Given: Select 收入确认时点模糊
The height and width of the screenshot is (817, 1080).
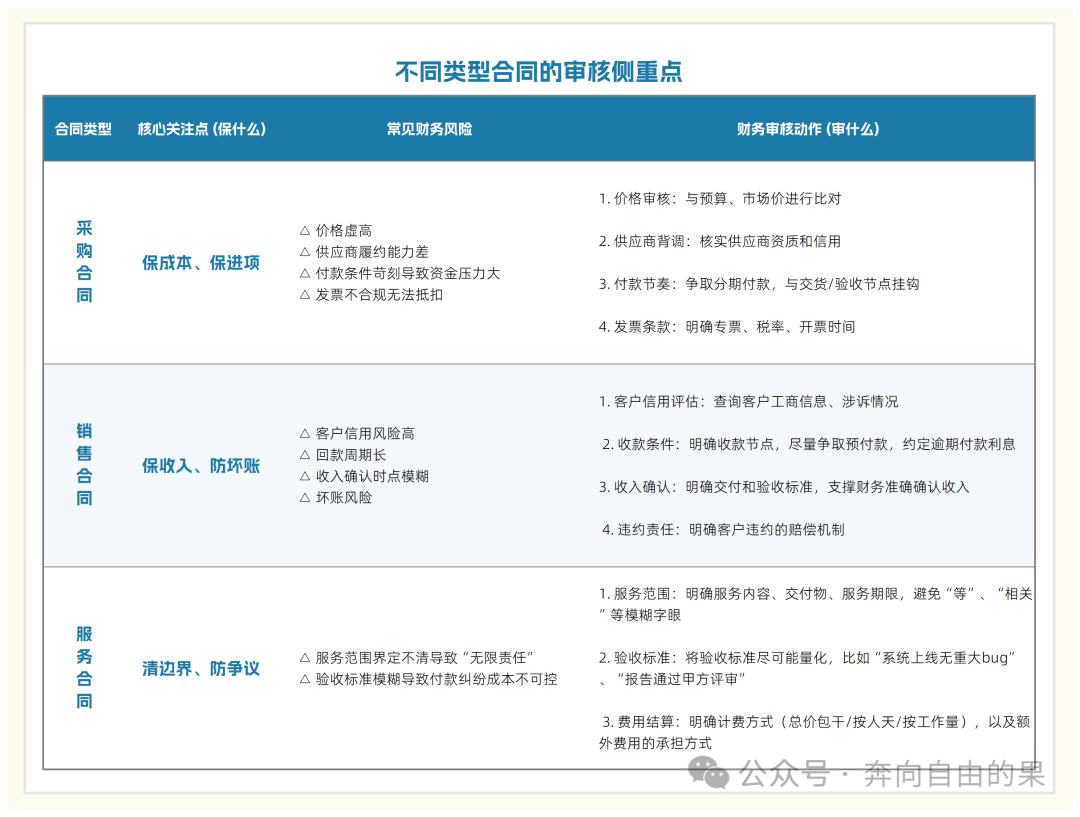Looking at the screenshot, I should click(x=364, y=476).
